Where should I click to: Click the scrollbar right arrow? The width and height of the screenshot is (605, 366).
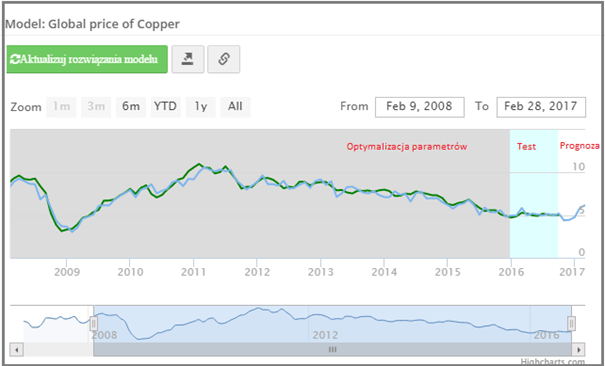[578, 350]
